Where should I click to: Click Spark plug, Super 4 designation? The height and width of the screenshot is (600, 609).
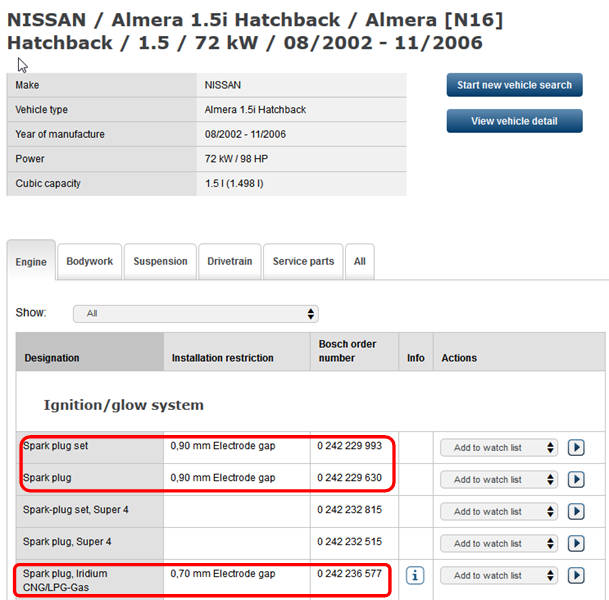coord(67,541)
